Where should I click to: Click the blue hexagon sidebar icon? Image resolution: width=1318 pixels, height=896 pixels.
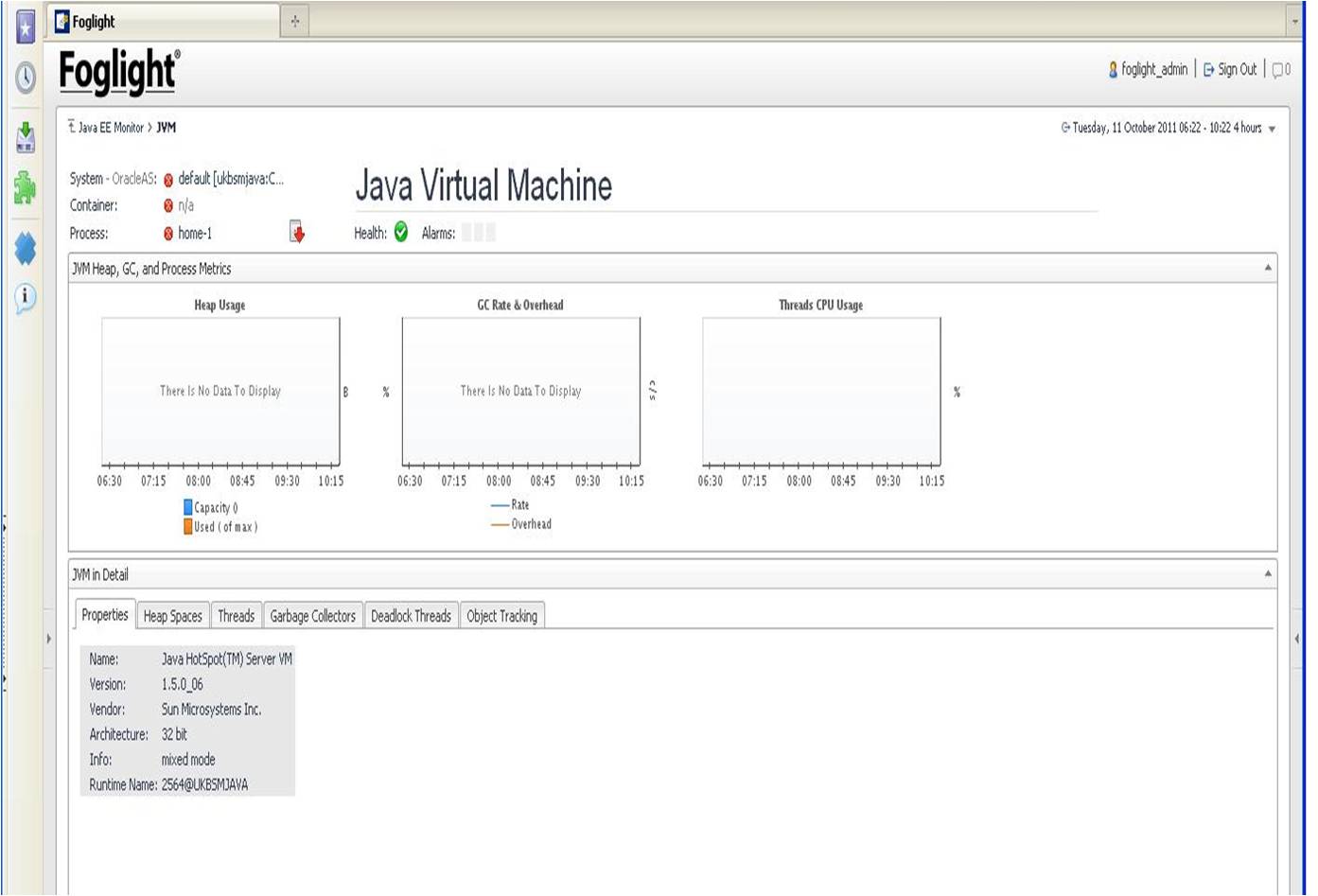[26, 249]
